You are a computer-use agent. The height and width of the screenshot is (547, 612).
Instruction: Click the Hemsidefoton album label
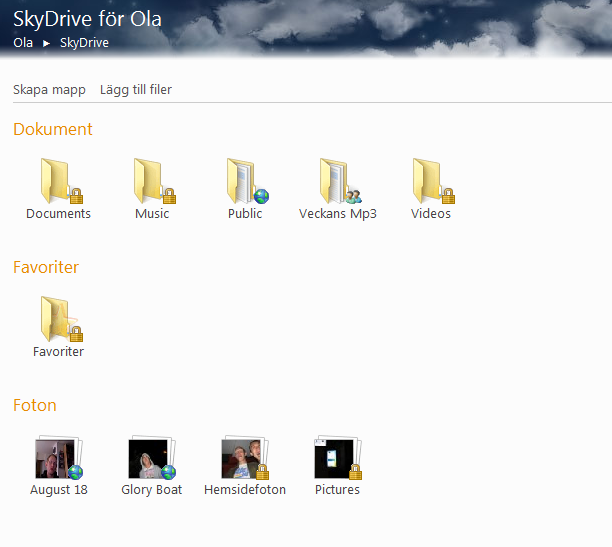[245, 490]
